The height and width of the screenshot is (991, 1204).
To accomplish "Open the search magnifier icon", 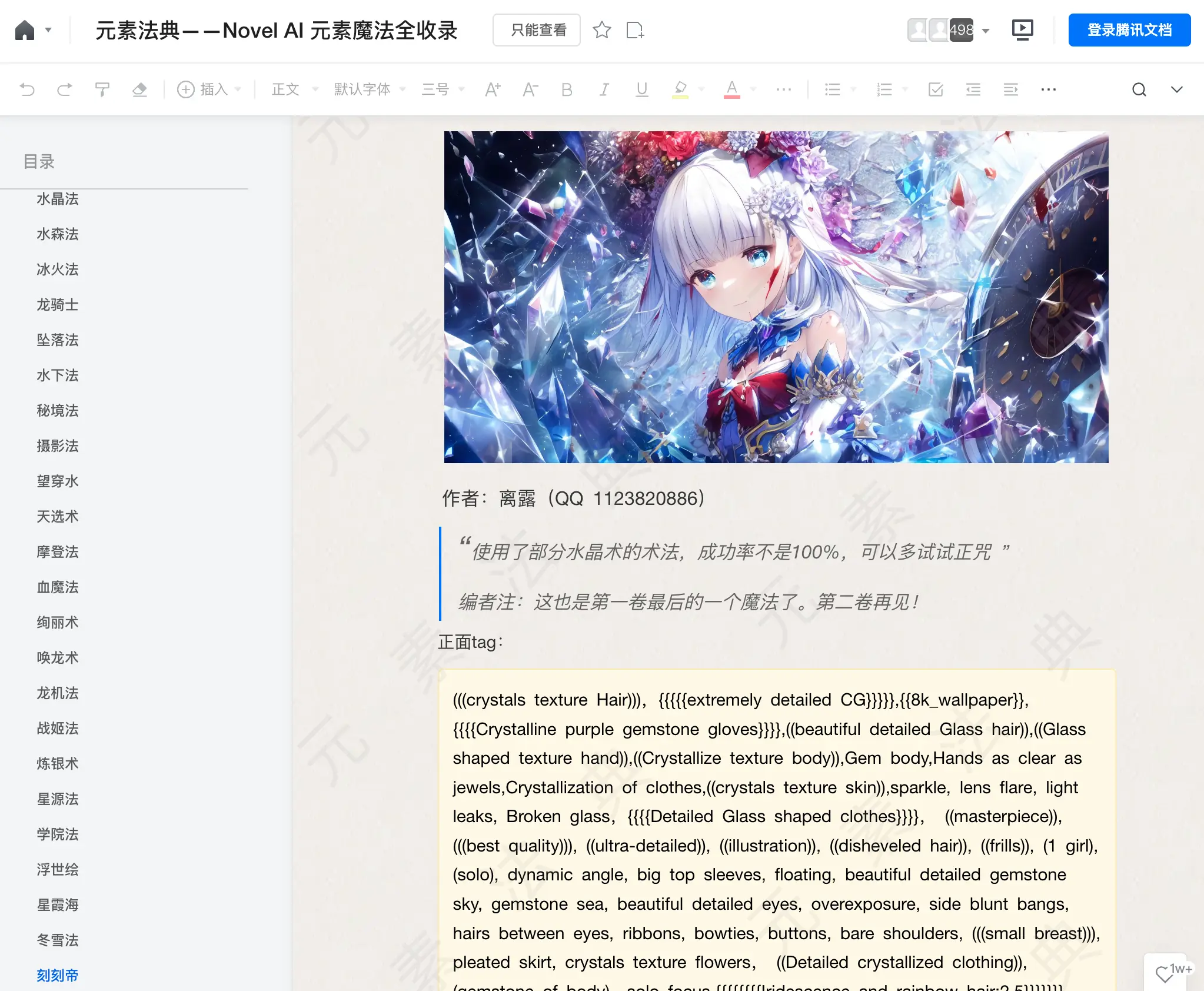I will 1139,89.
